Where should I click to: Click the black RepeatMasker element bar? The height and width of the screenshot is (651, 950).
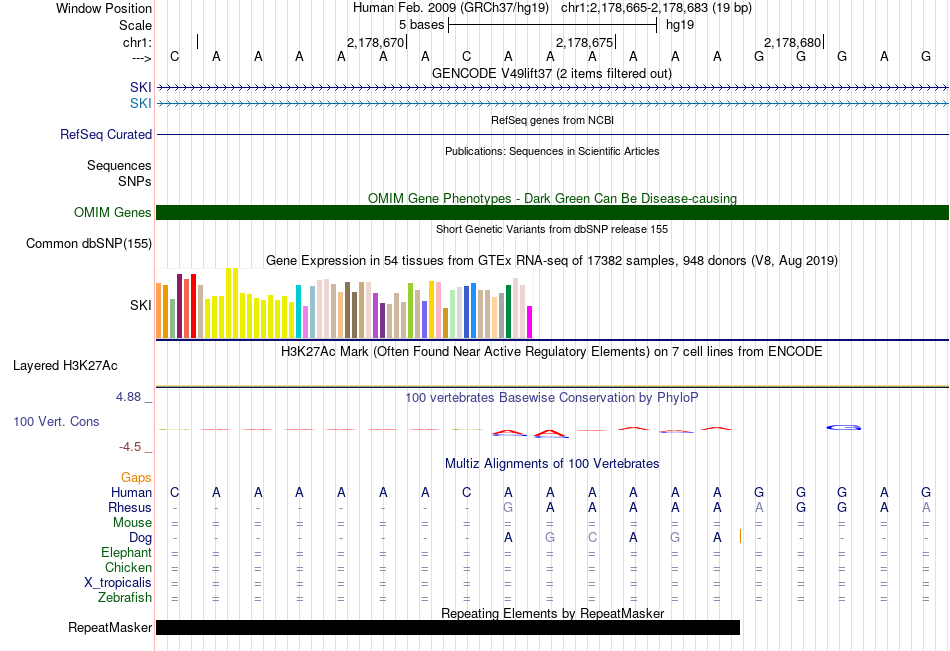click(x=448, y=627)
